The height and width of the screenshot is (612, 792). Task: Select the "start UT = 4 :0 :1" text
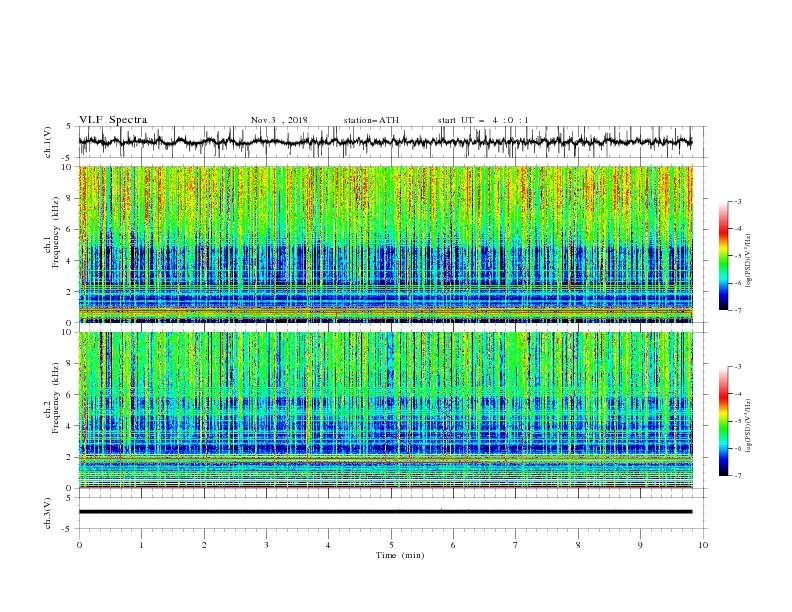(x=483, y=120)
